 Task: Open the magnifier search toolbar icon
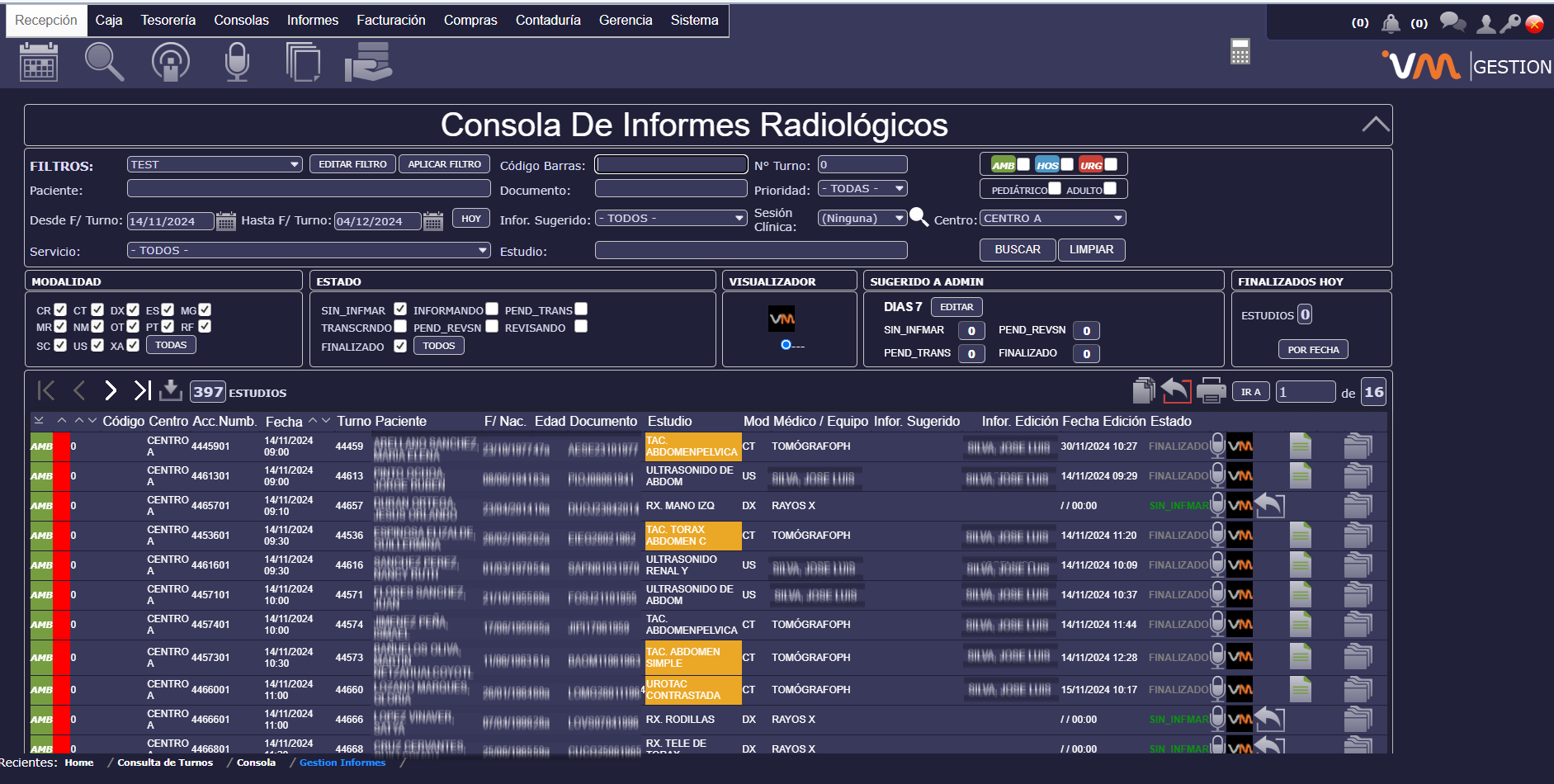tap(105, 62)
